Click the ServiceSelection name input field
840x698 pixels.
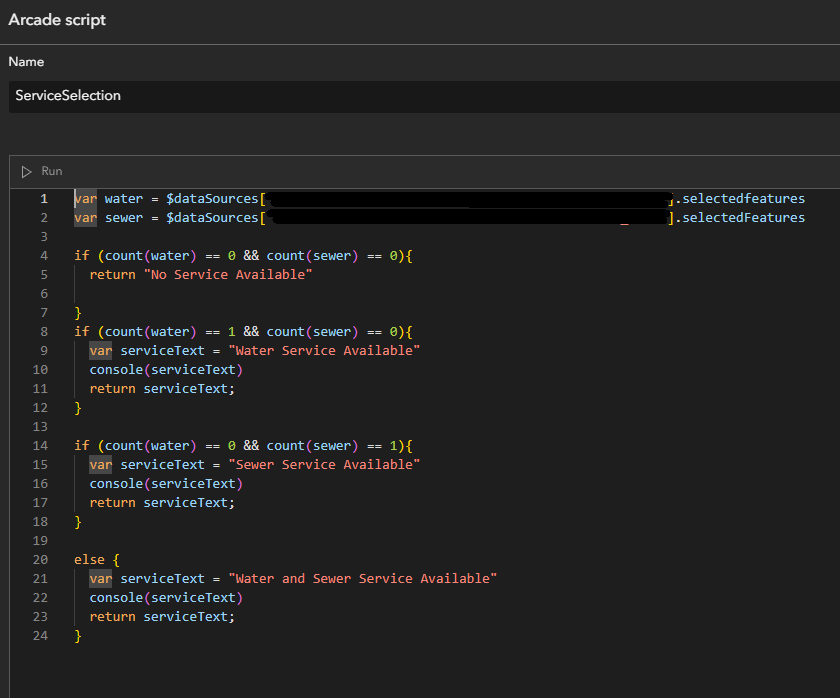(420, 96)
